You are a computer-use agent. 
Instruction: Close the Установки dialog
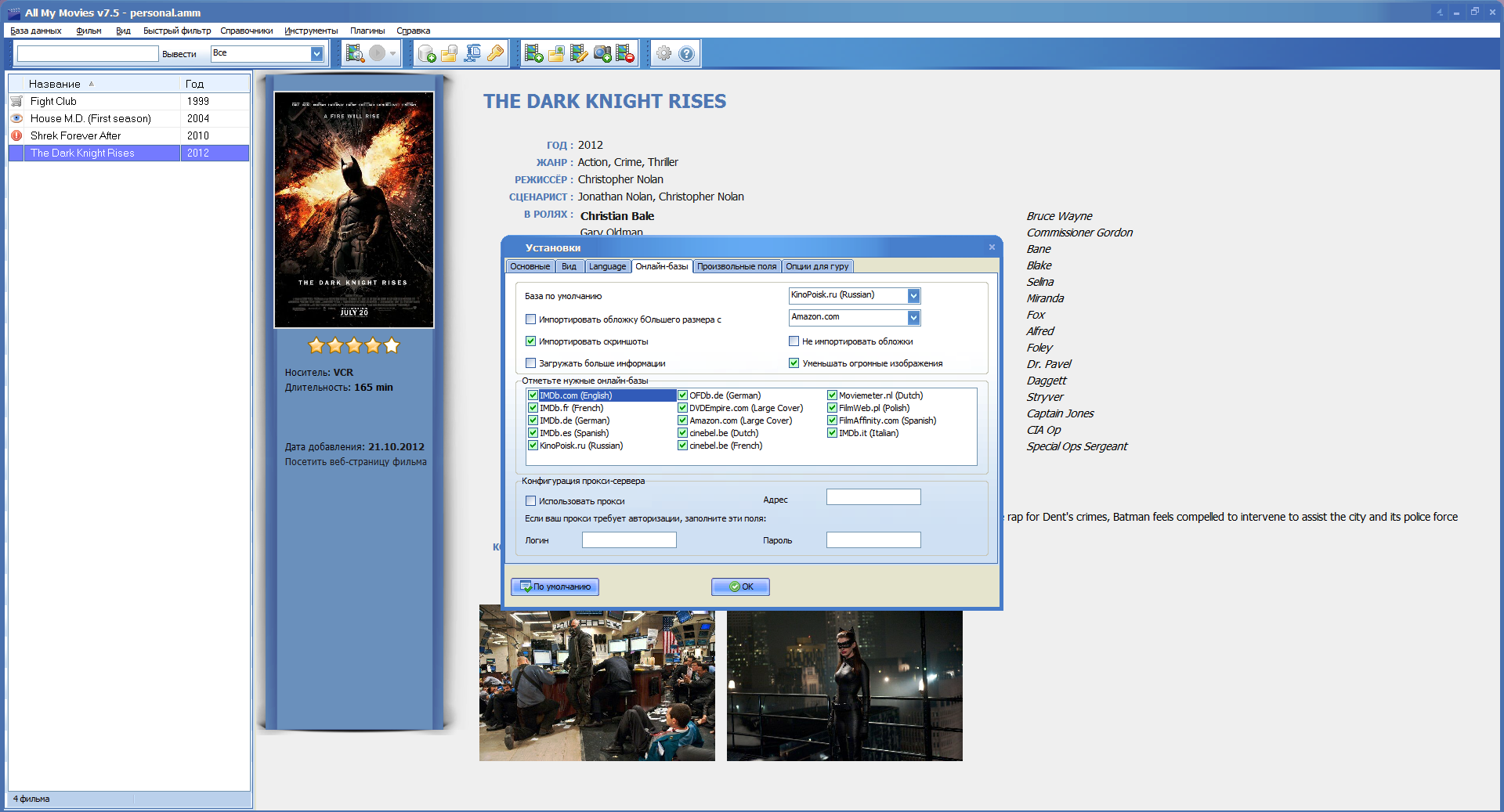coord(992,247)
